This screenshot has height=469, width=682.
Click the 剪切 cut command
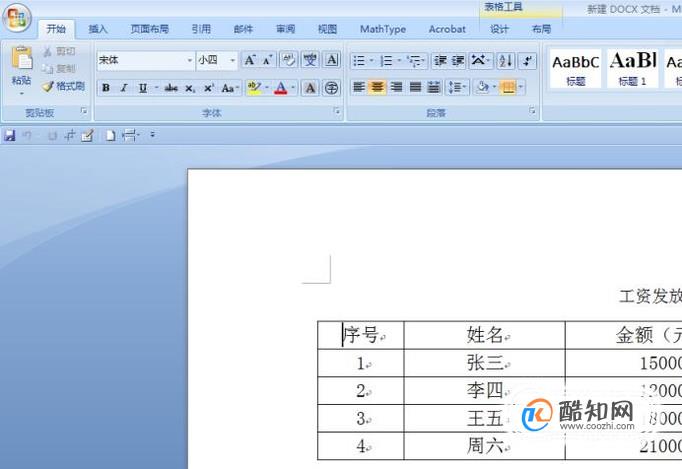click(x=60, y=52)
